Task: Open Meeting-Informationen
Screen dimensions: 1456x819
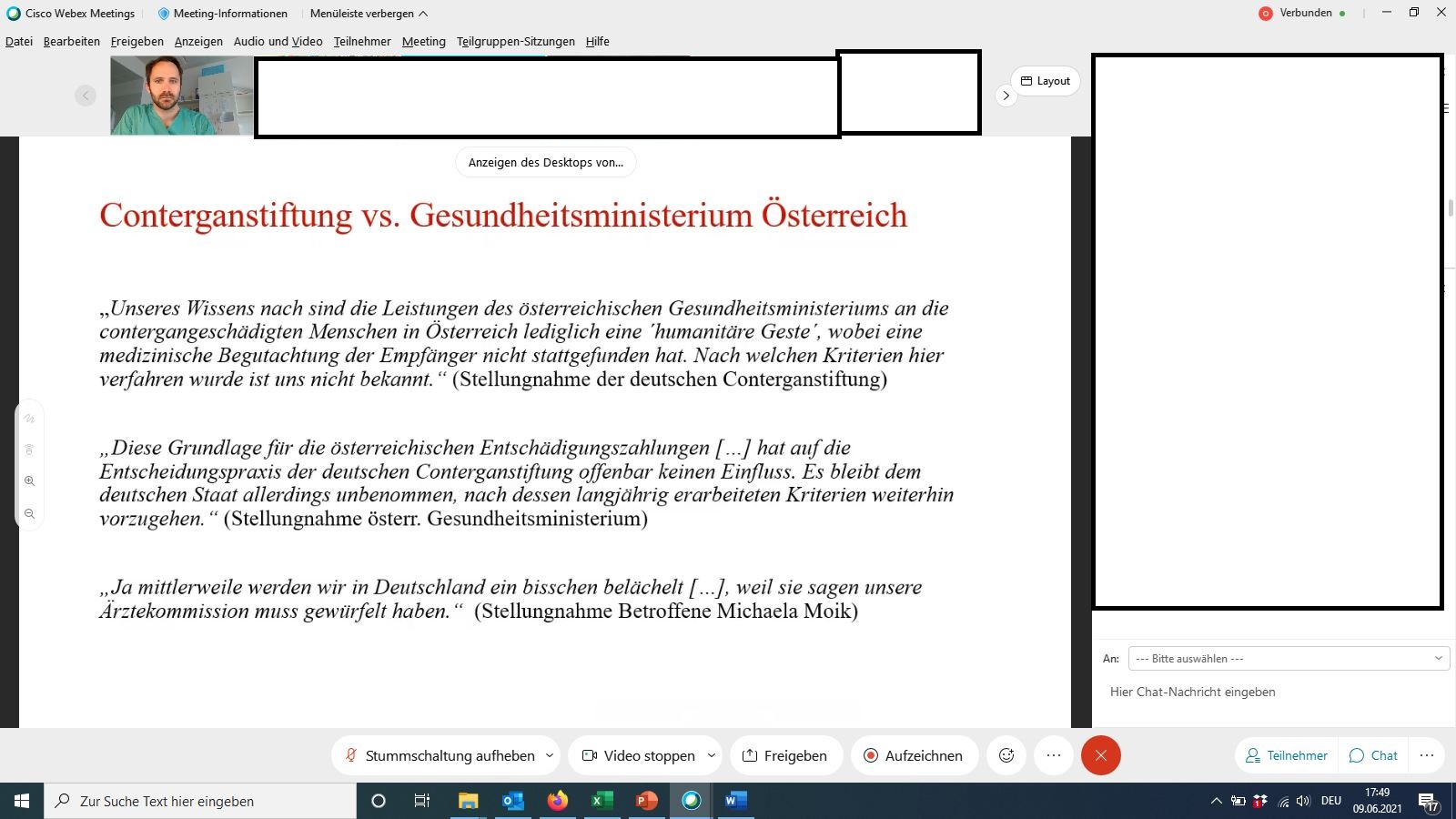Action: pos(223,14)
